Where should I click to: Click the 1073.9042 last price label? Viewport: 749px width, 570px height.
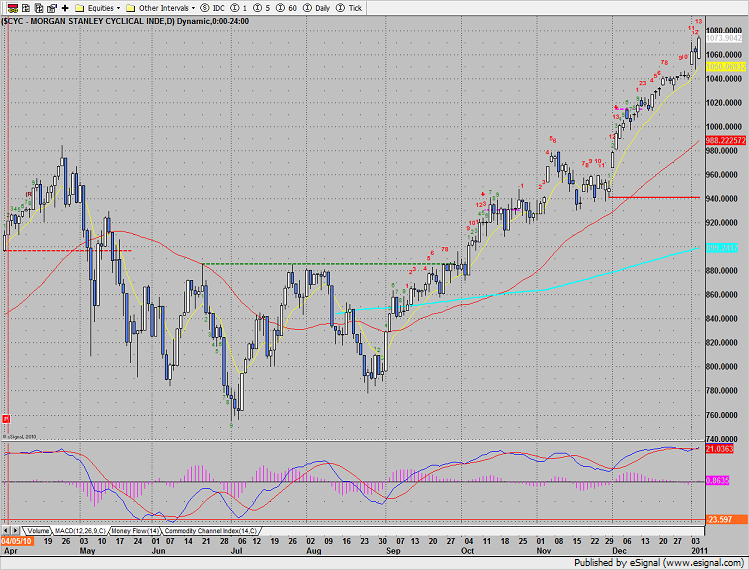[724, 38]
